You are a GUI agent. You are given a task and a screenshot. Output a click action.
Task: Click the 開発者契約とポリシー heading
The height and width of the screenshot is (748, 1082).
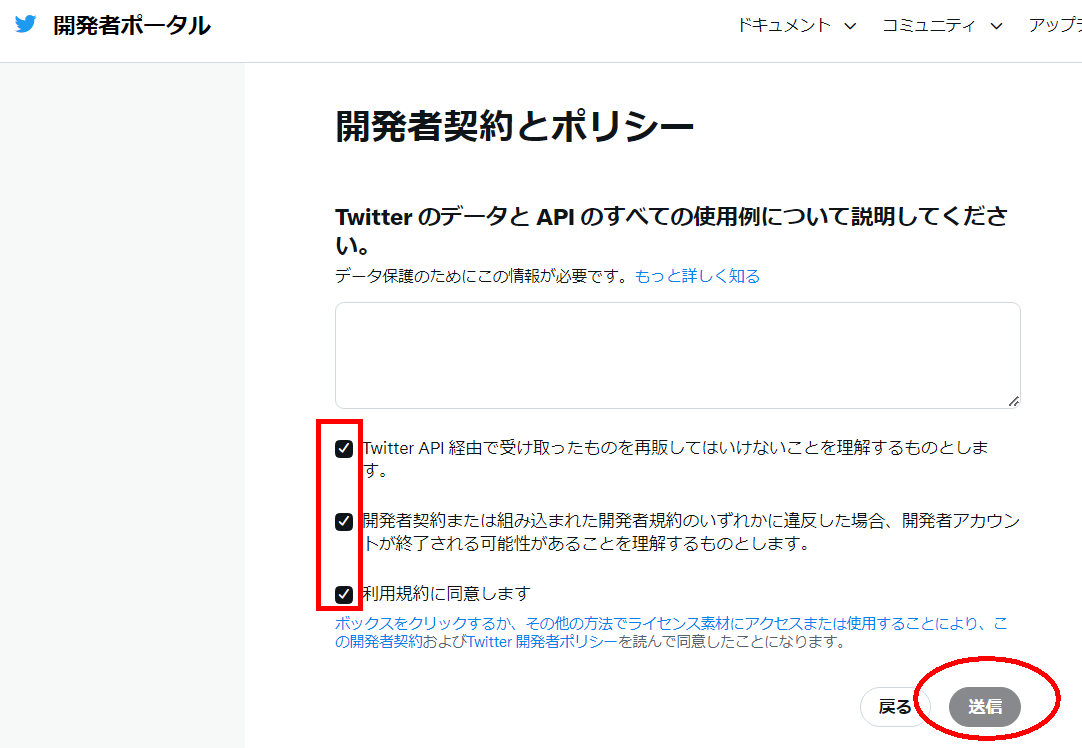514,127
